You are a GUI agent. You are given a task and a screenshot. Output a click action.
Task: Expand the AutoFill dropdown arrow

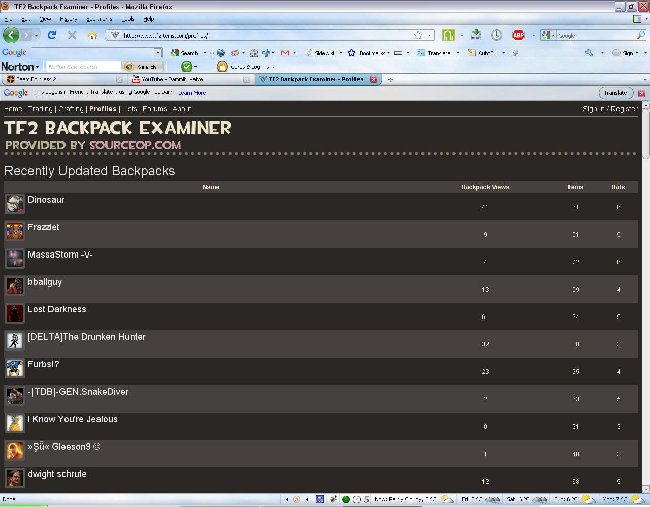(x=503, y=53)
